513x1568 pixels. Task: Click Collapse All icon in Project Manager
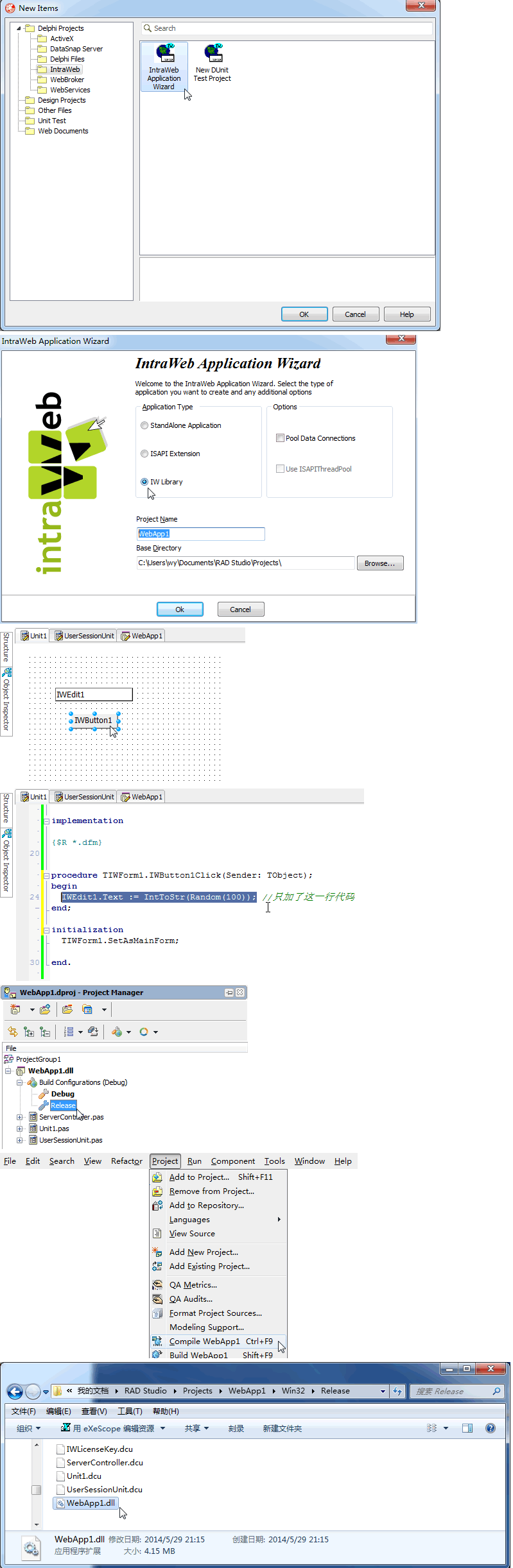(45, 1032)
